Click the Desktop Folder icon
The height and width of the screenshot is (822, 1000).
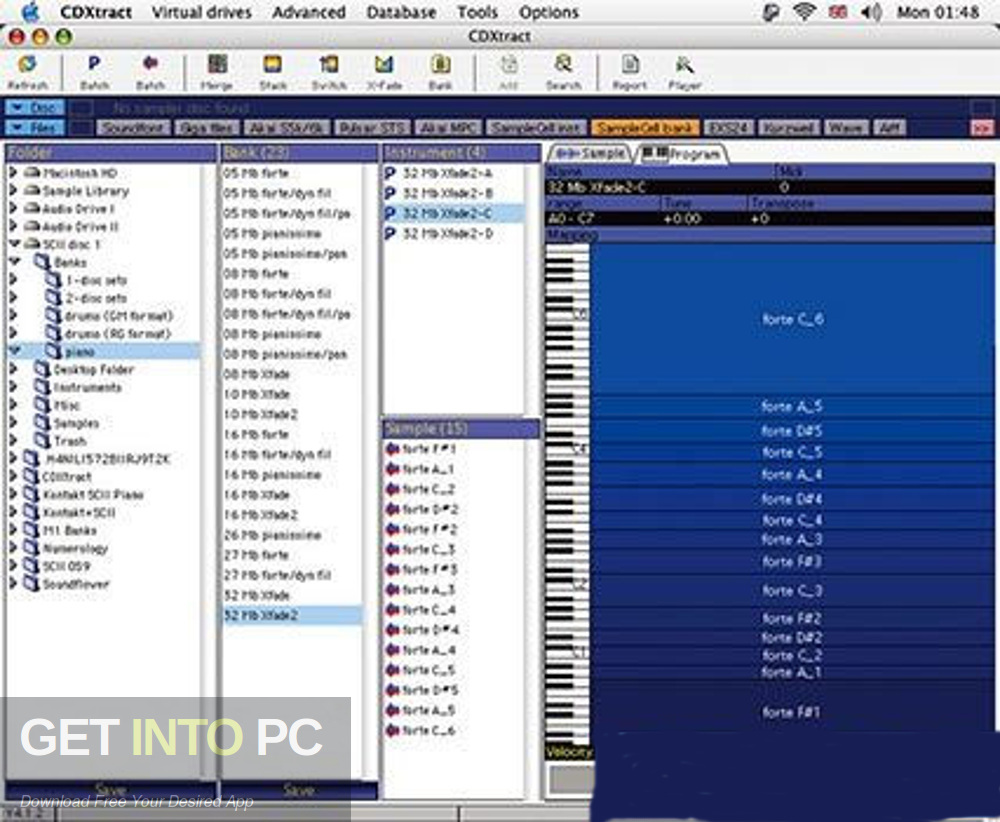tap(42, 369)
